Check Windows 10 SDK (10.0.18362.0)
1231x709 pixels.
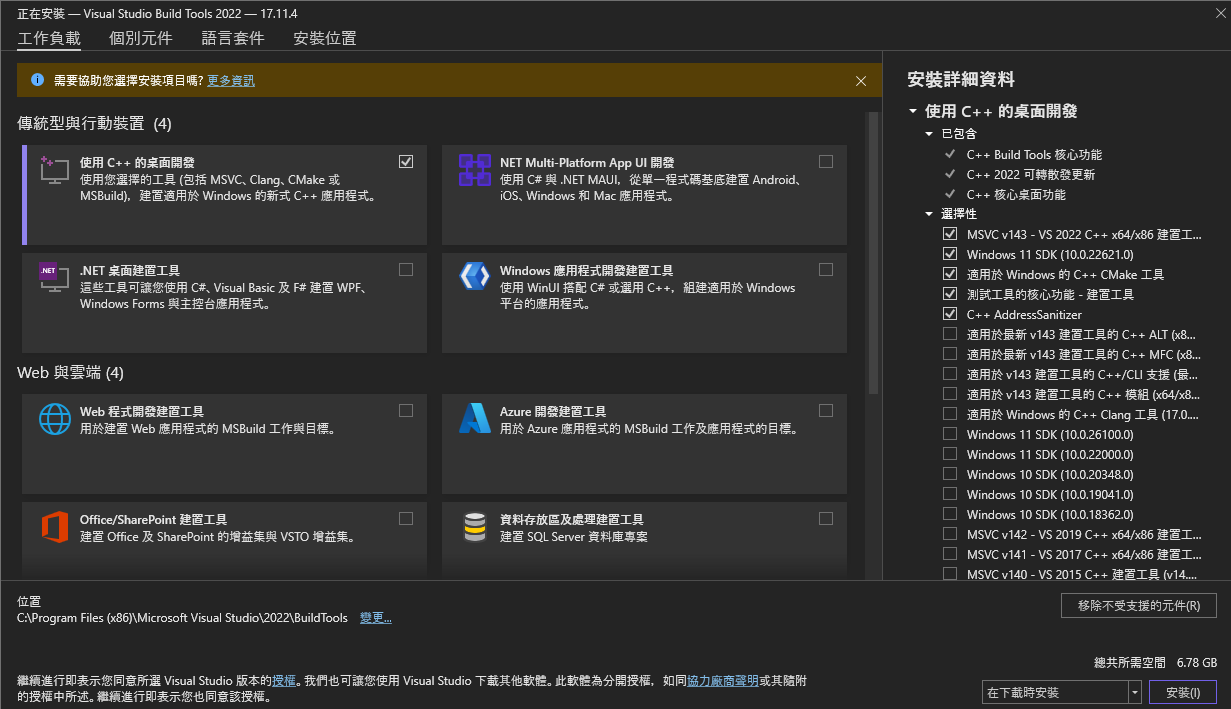click(950, 514)
